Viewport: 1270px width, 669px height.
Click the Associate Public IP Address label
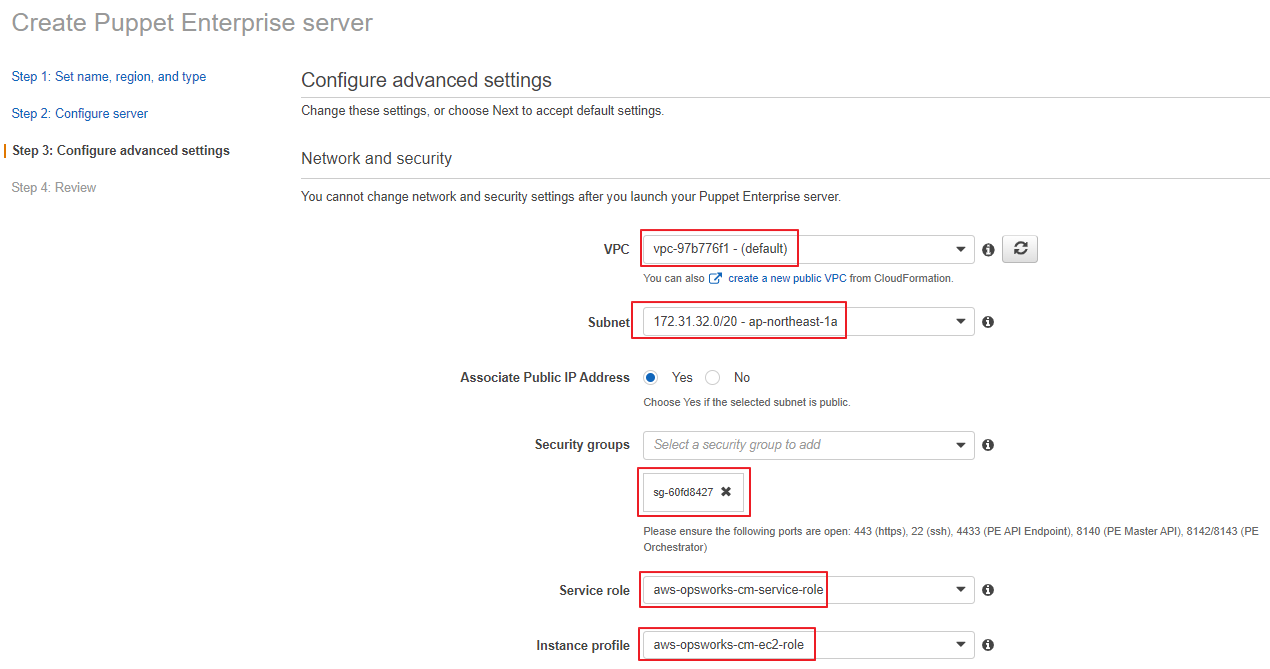[545, 378]
